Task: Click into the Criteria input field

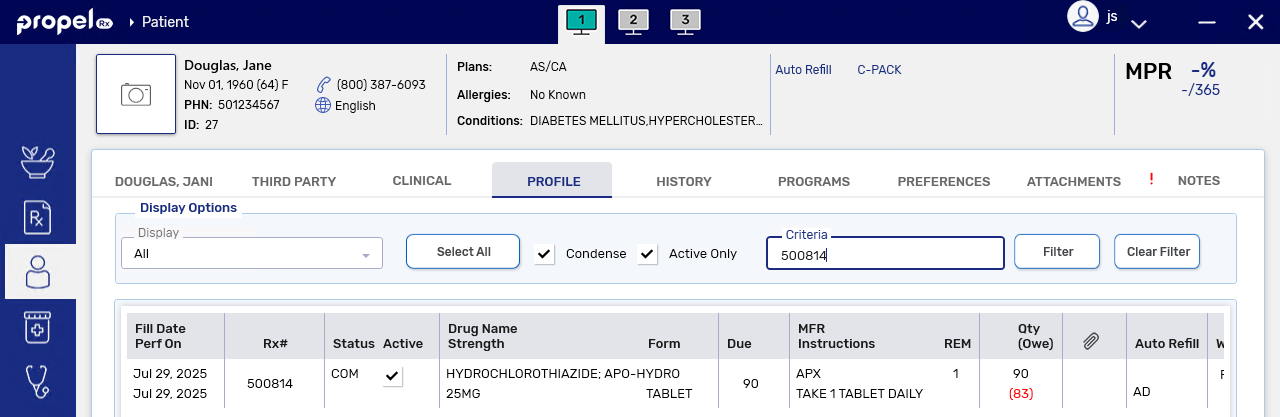Action: 884,255
